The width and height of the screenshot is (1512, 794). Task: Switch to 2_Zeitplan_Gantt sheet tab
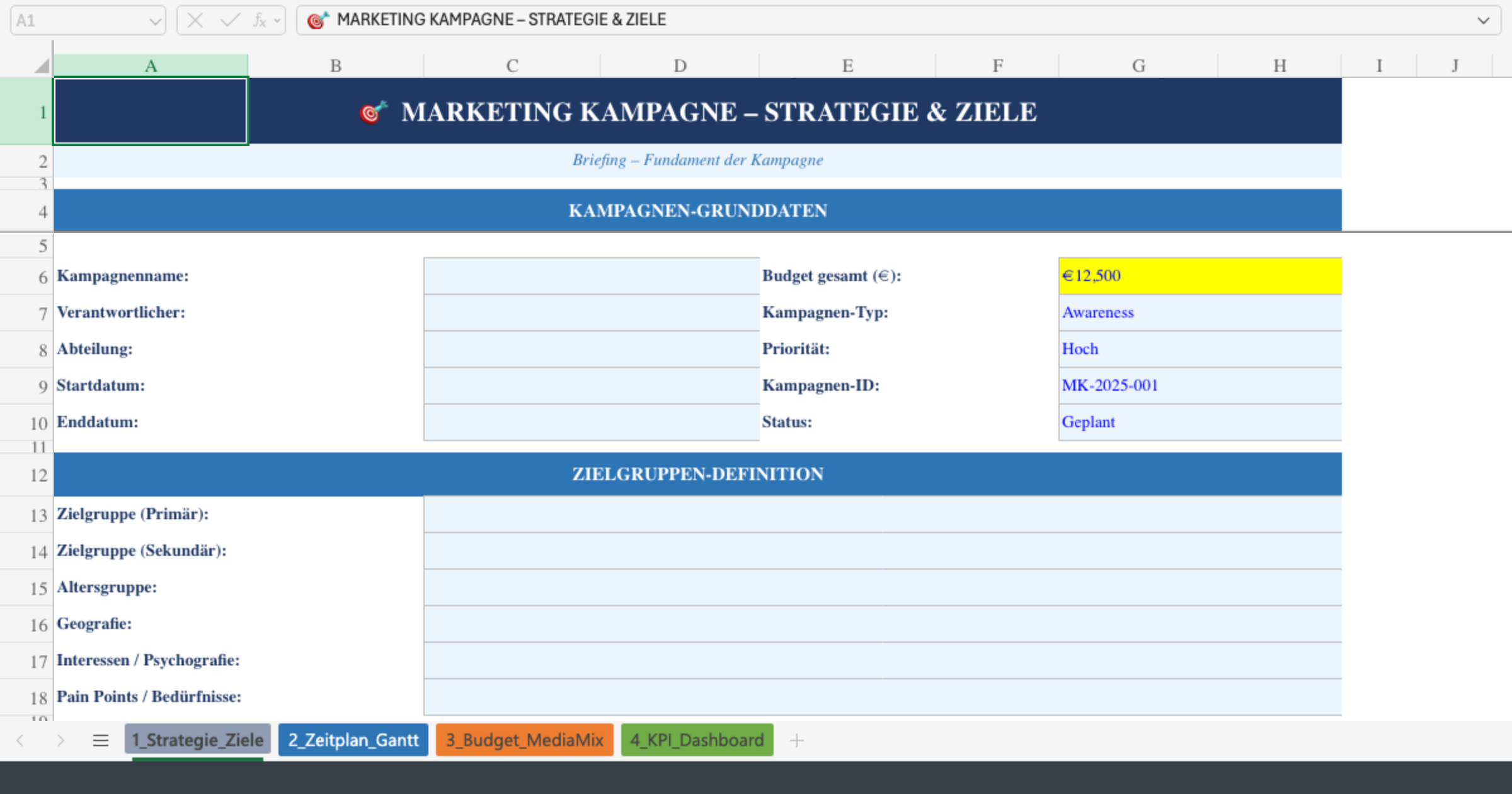pyautogui.click(x=353, y=740)
